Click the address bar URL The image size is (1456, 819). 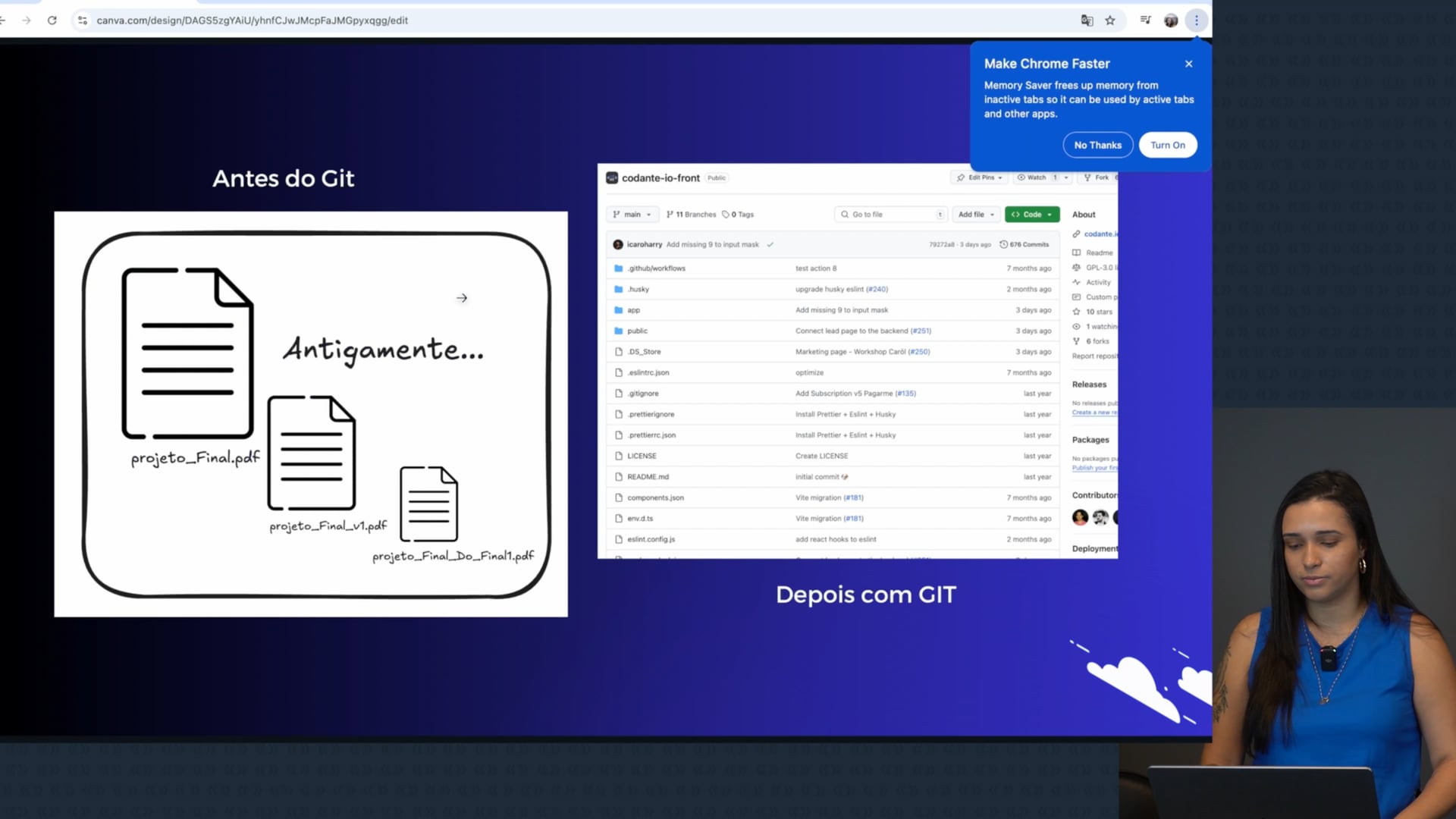tap(253, 20)
